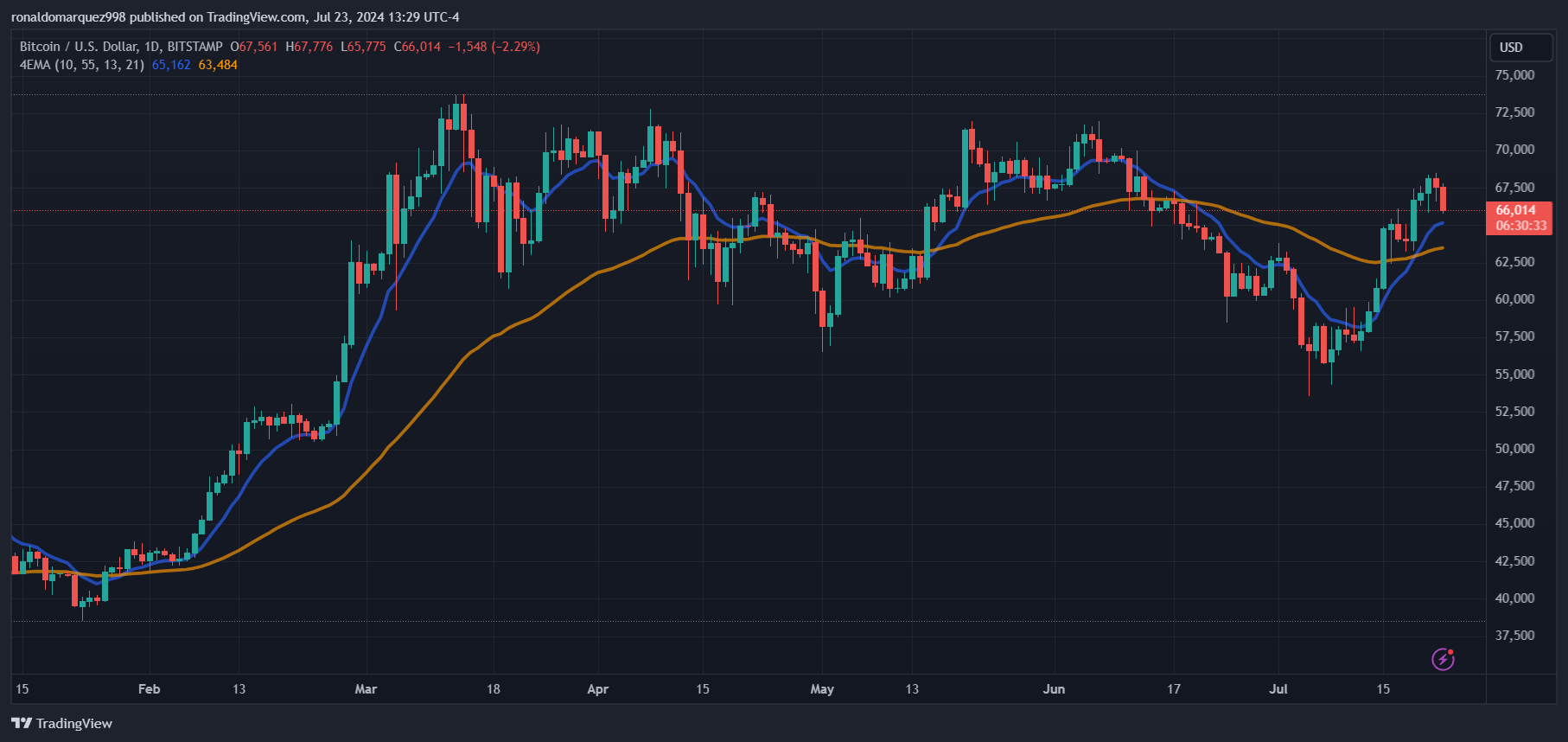Click the Bitcoin / U.S. Dollar symbol title

[x=121, y=47]
